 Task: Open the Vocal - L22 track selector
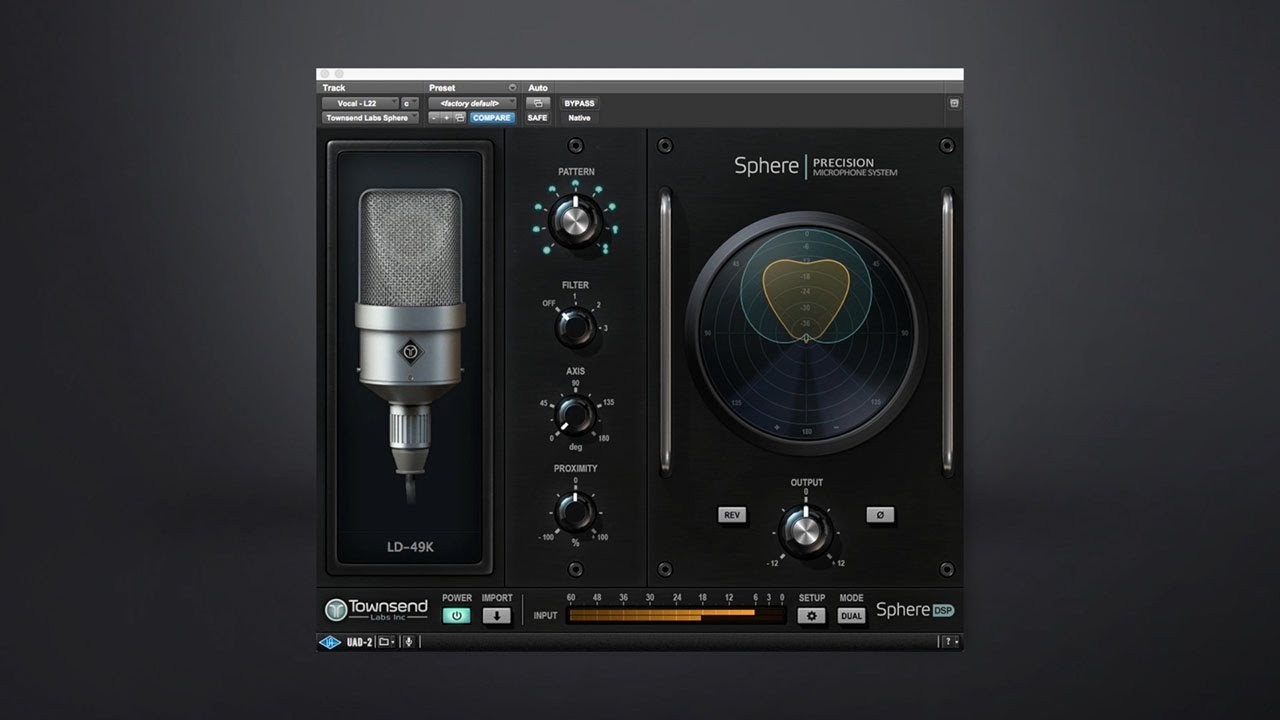(360, 103)
